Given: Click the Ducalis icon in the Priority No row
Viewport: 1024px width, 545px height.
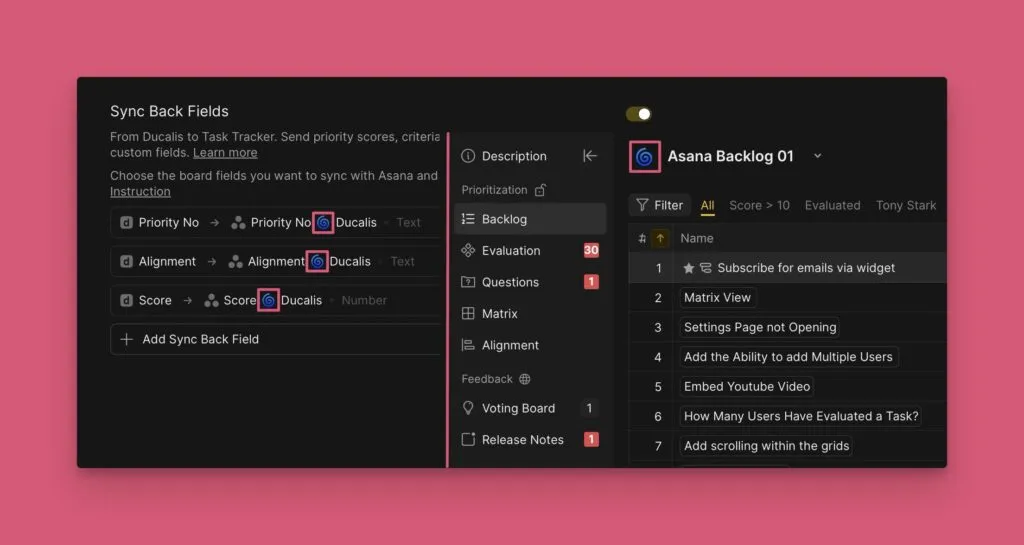Looking at the screenshot, I should tap(323, 222).
